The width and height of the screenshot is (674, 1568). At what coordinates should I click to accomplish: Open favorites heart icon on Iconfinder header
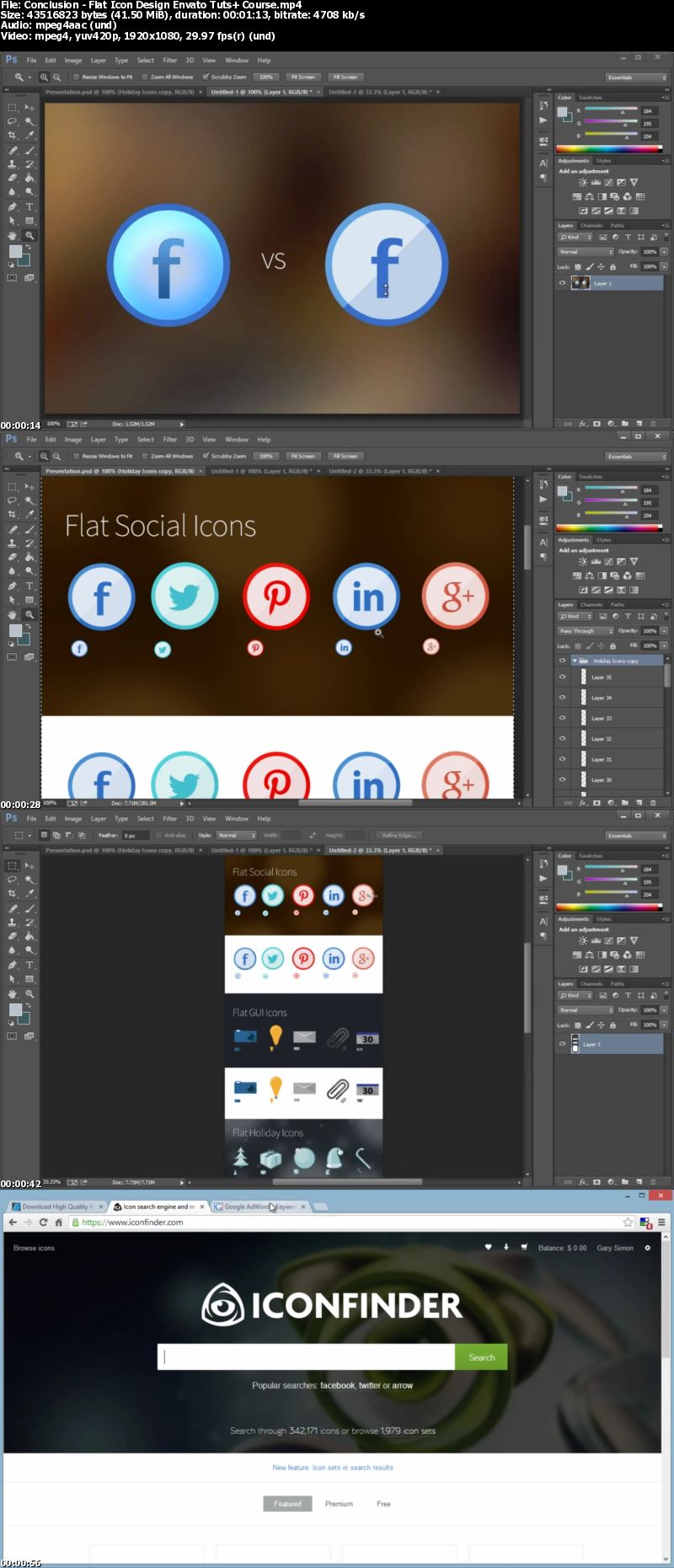(488, 1247)
